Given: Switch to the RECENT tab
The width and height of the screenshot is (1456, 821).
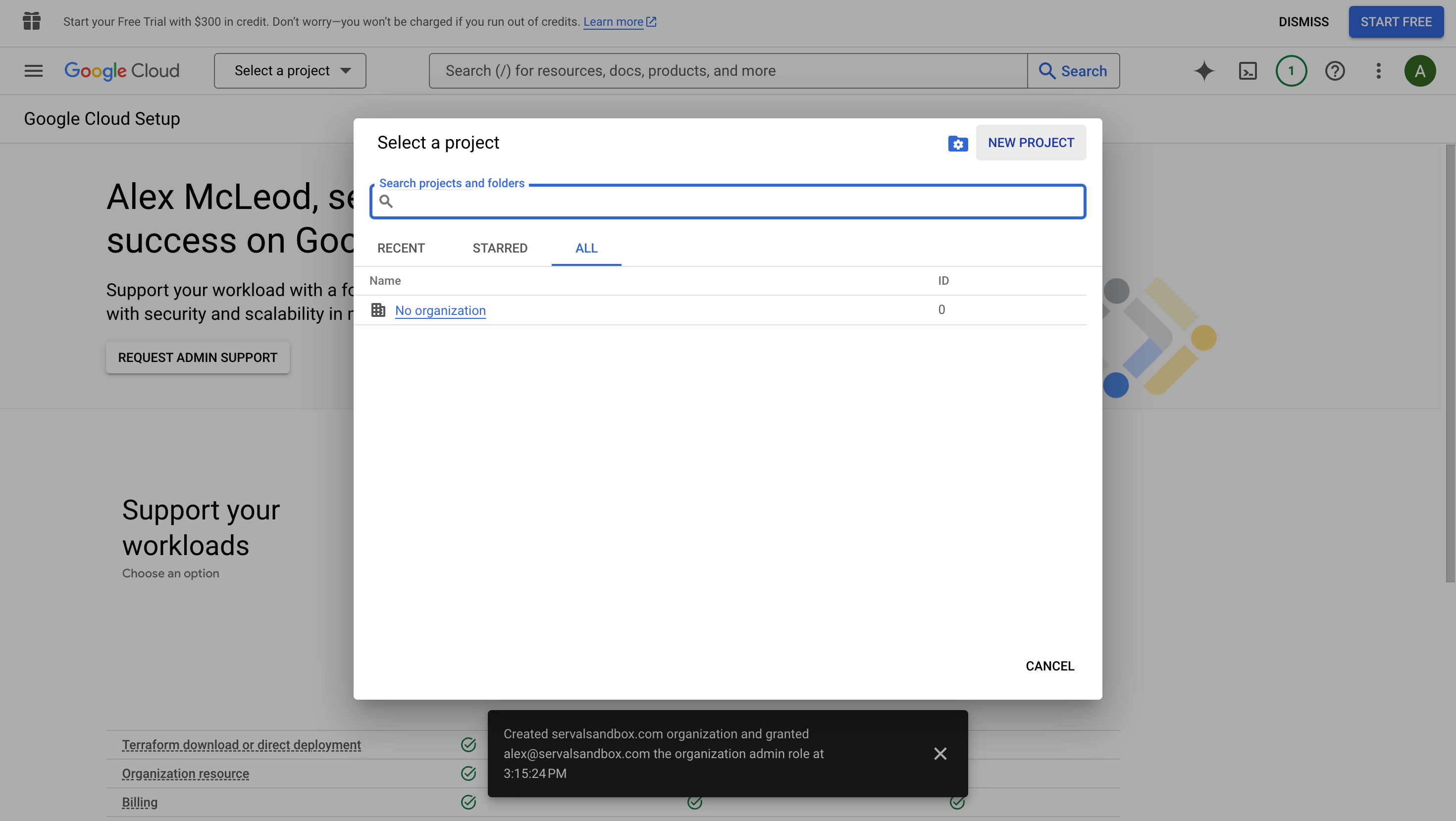Looking at the screenshot, I should (401, 248).
